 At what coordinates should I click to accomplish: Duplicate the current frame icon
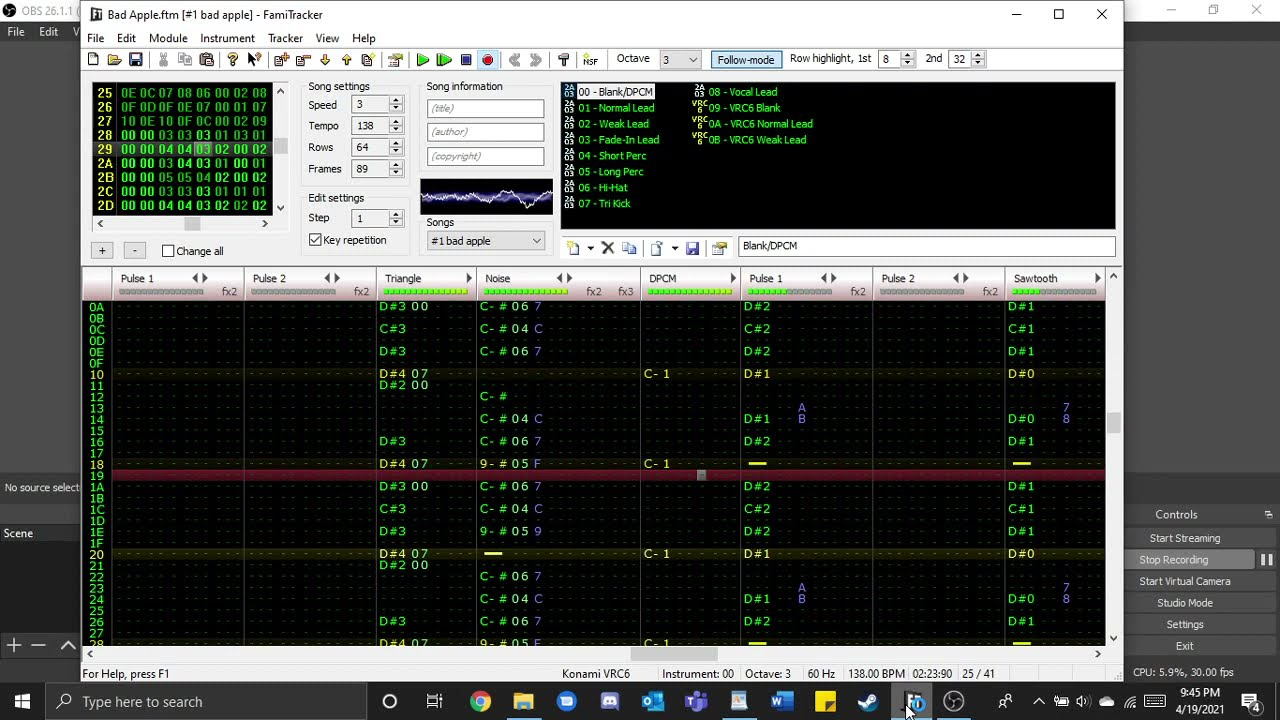[367, 60]
